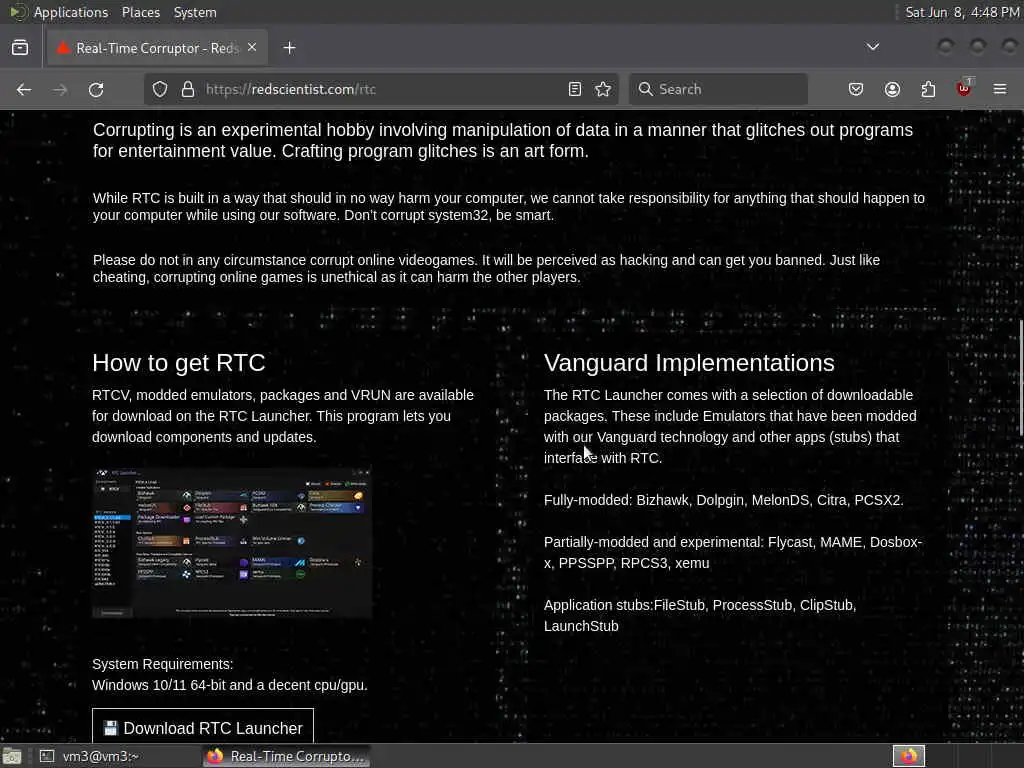Click the floppy disk icon on Download button

point(110,728)
